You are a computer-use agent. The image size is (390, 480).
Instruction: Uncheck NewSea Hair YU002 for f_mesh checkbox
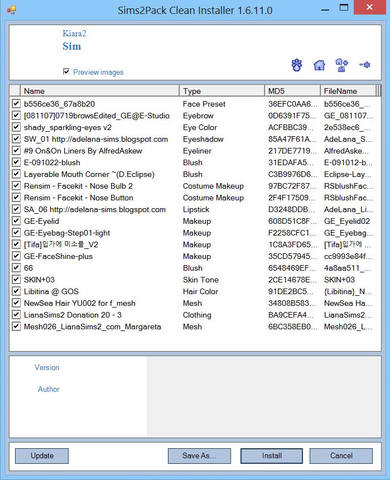pos(16,303)
